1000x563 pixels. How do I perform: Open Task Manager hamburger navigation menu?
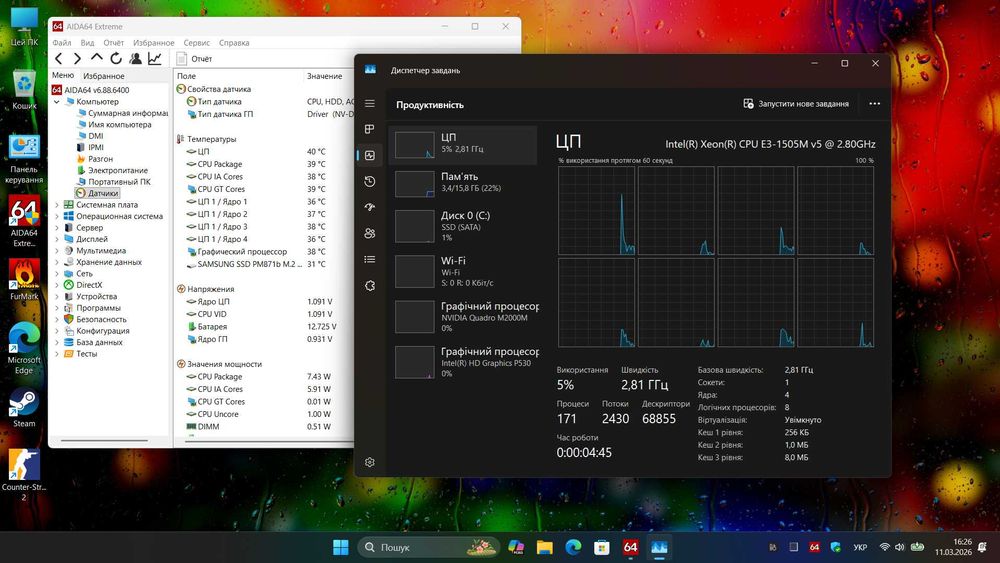pyautogui.click(x=370, y=103)
